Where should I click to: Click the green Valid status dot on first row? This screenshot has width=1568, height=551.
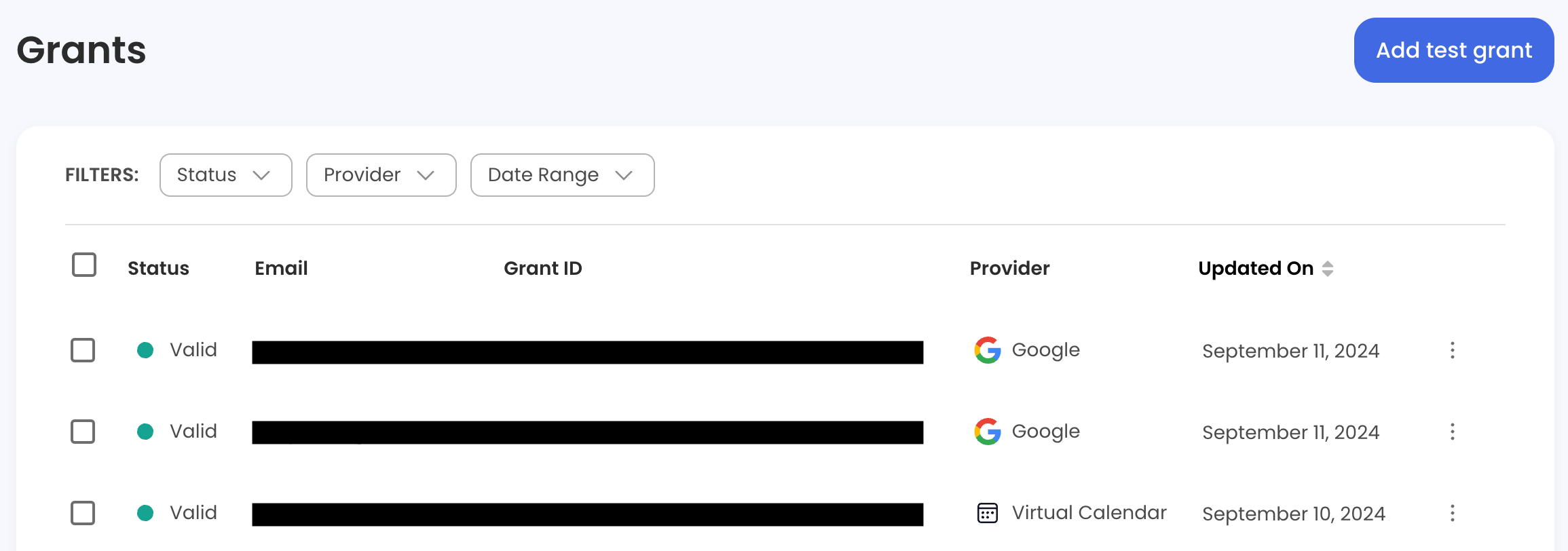(145, 349)
